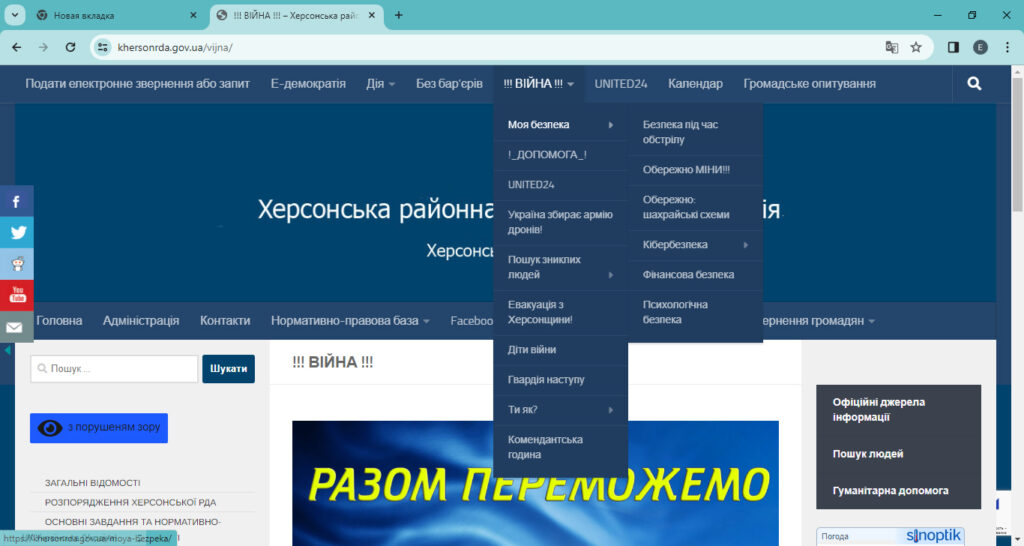Open the Дія dropdown menu
1024x546 pixels.
[380, 84]
